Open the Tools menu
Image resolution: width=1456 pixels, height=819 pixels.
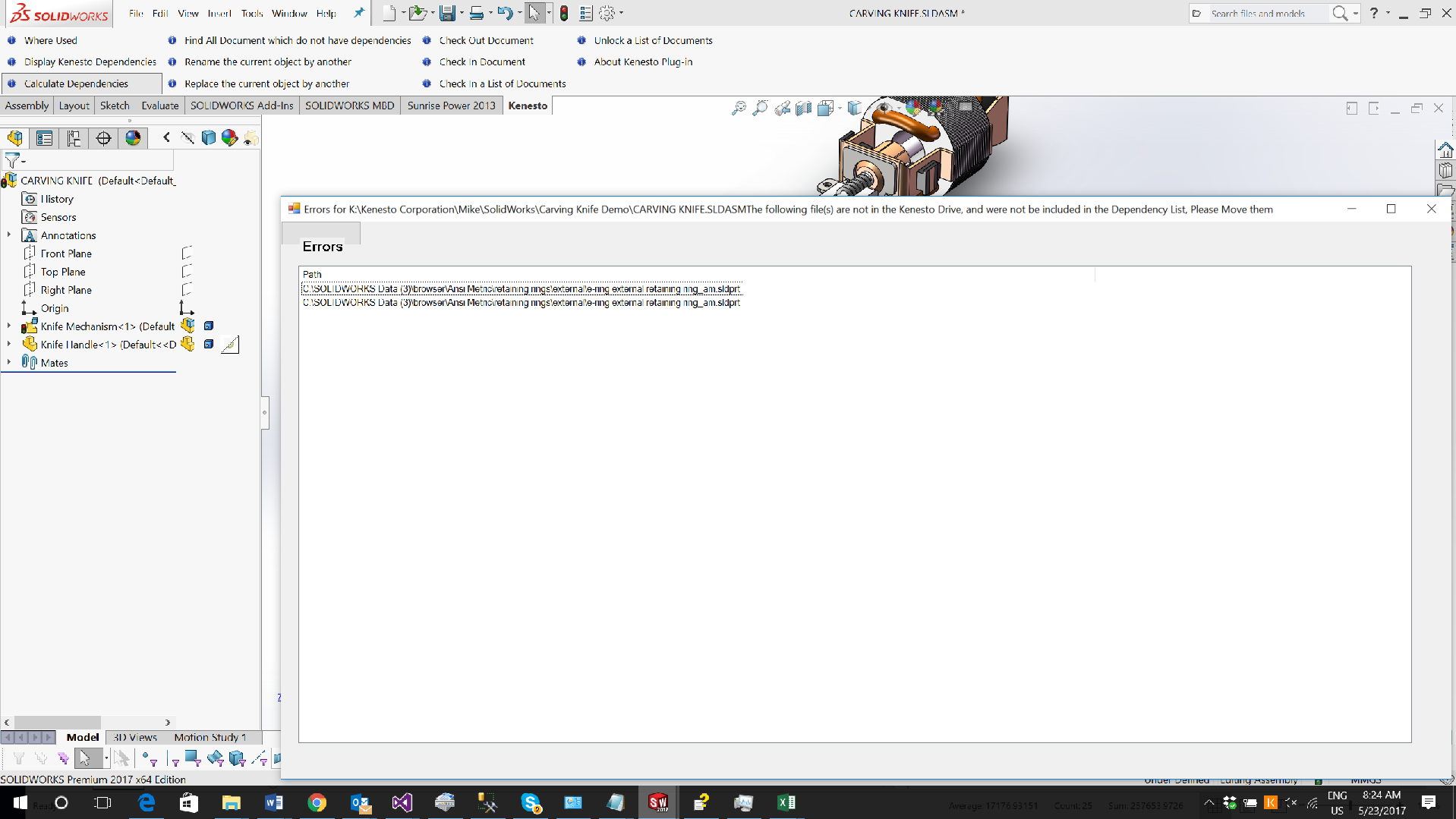(252, 13)
